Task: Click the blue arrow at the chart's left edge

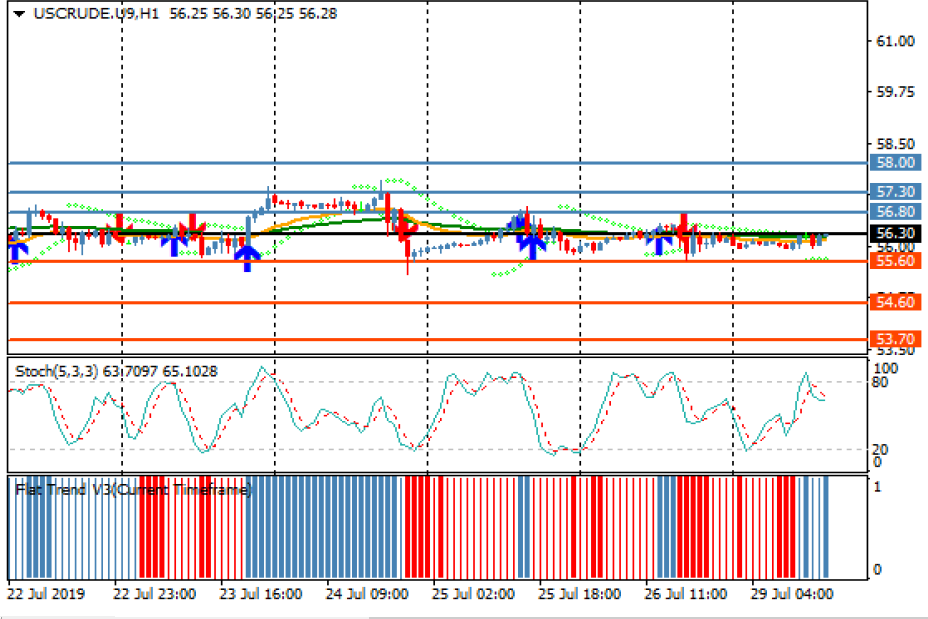Action: (15, 248)
